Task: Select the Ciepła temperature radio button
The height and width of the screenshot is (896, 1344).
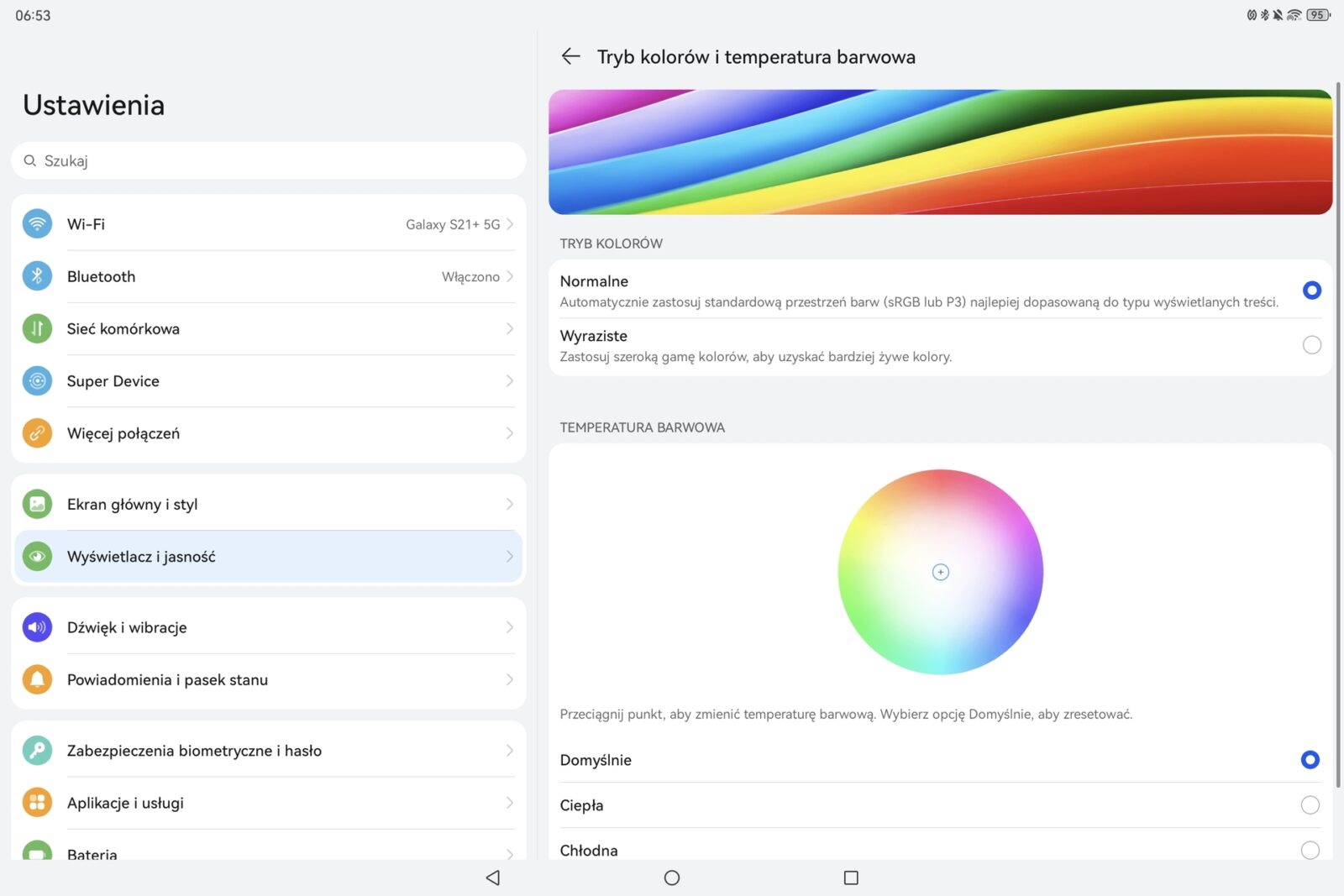Action: coord(1310,805)
